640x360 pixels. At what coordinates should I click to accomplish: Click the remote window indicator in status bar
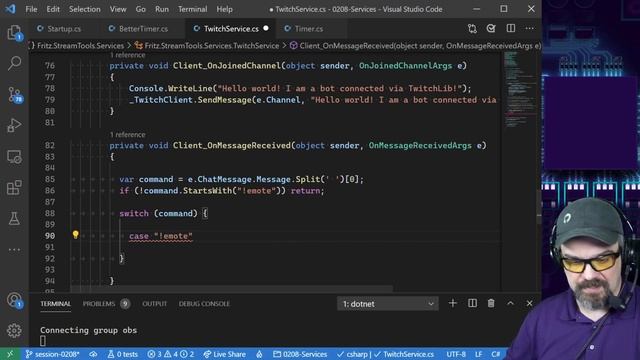(10, 354)
